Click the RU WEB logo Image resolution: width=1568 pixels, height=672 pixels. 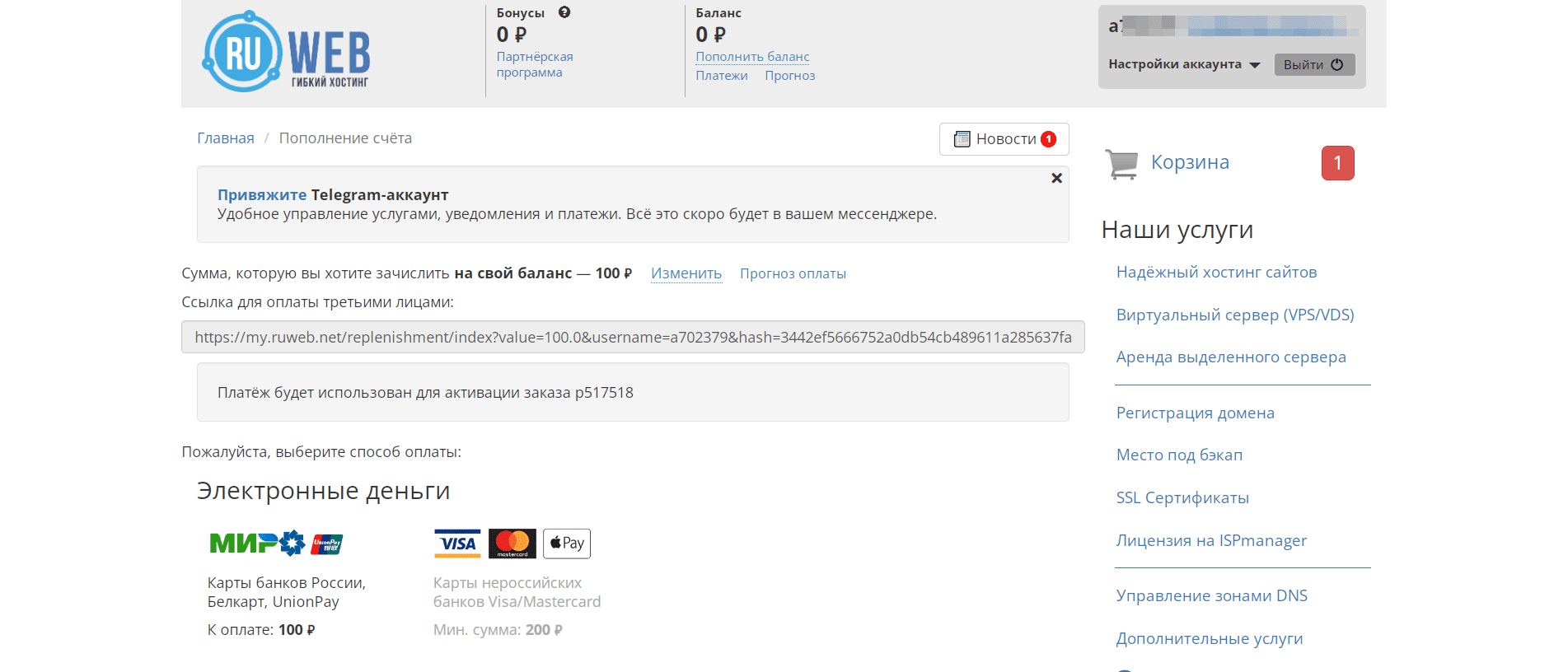coord(286,52)
